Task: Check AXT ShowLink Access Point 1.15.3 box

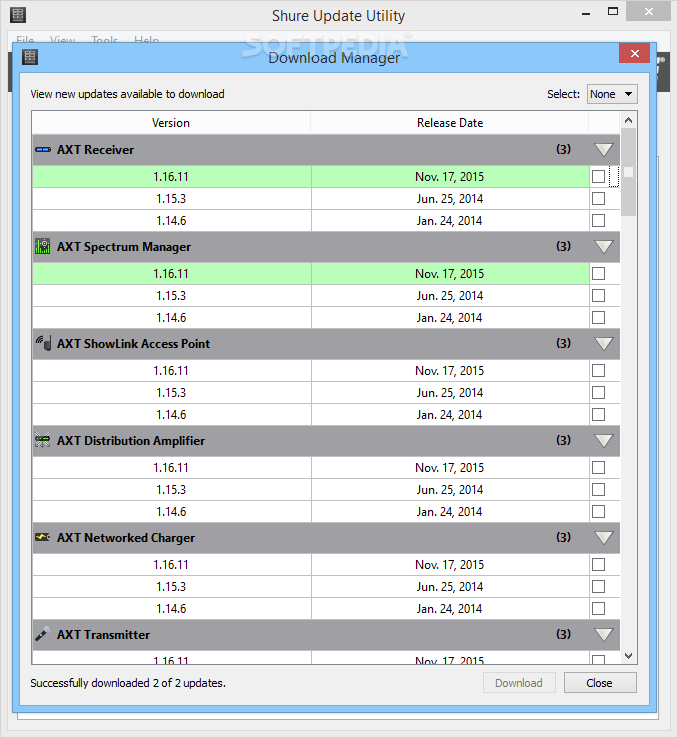Action: click(x=598, y=393)
